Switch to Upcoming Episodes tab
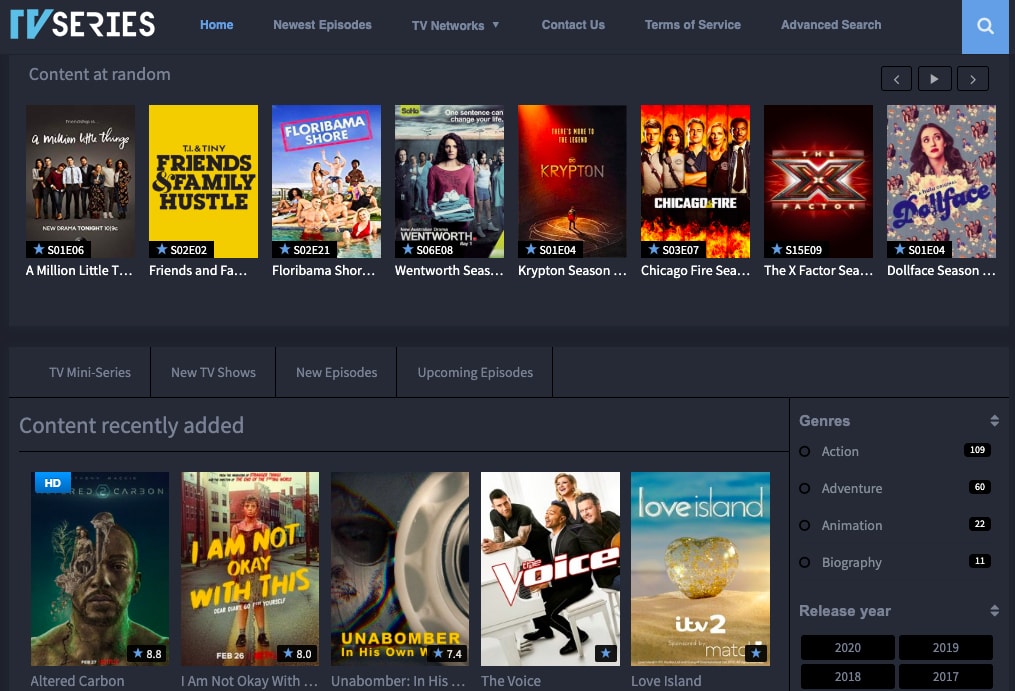Viewport: 1015px width, 691px height. pos(475,372)
